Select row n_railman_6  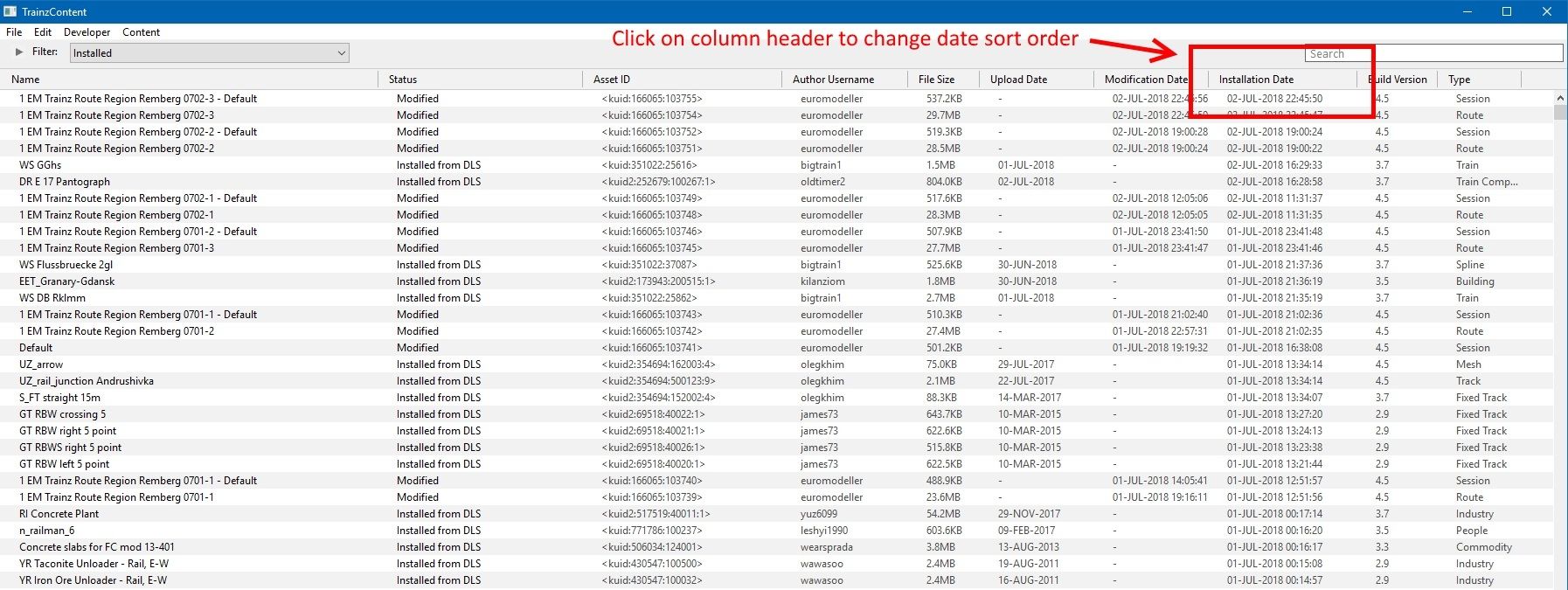[x=778, y=531]
